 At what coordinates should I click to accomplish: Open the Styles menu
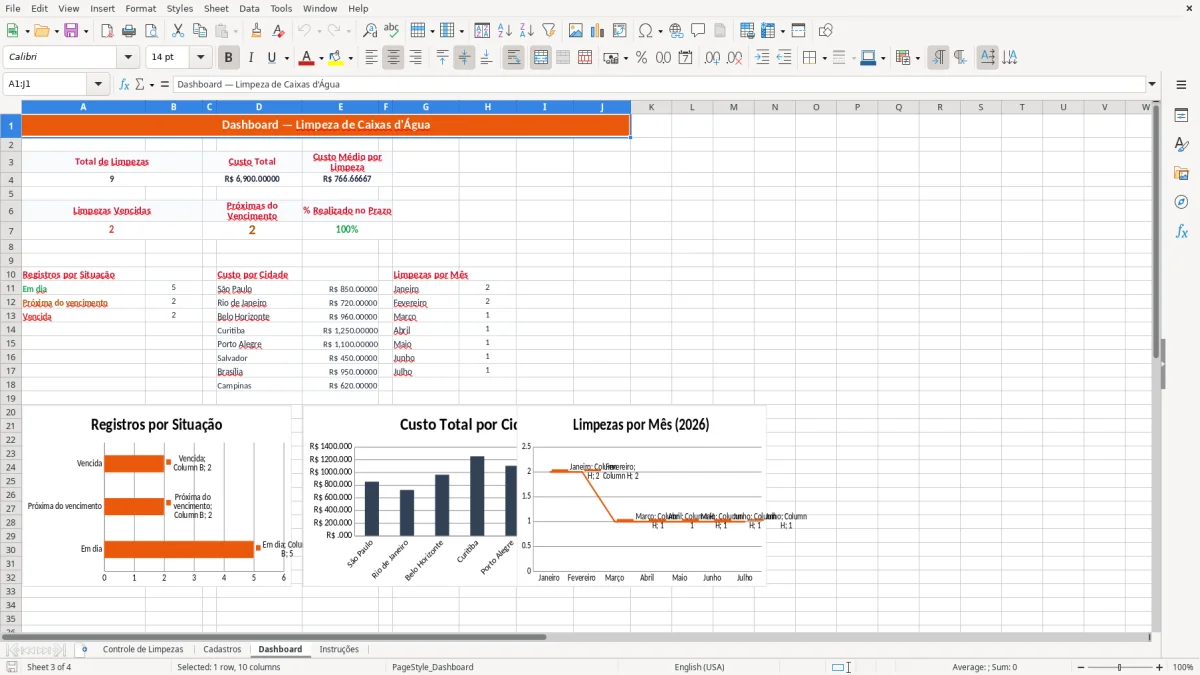[x=180, y=8]
